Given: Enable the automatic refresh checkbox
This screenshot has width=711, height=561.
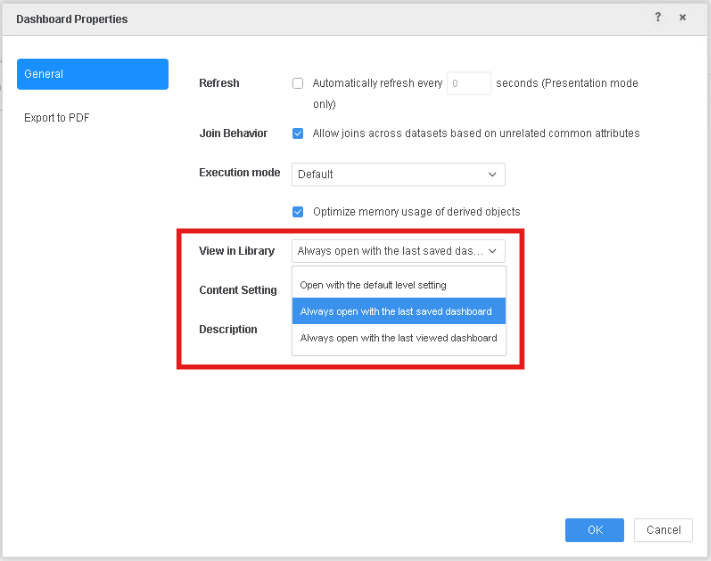Looking at the screenshot, I should click(298, 84).
